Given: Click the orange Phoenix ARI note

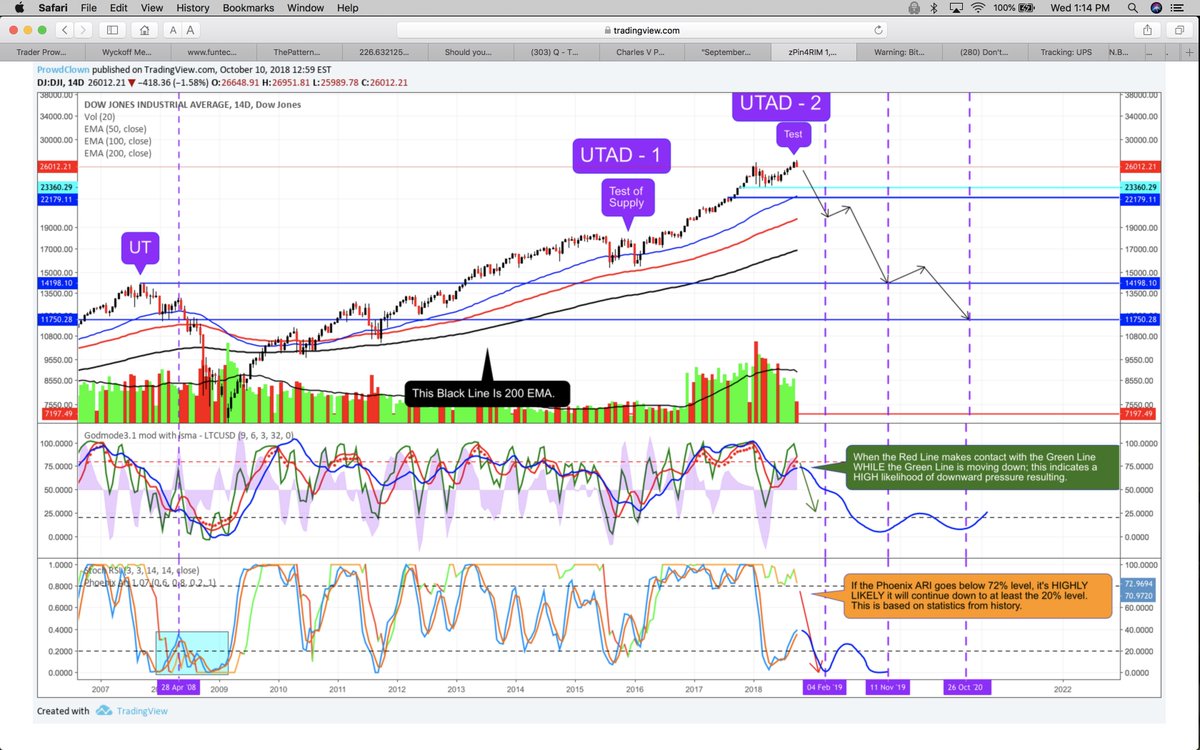Looking at the screenshot, I should click(976, 595).
